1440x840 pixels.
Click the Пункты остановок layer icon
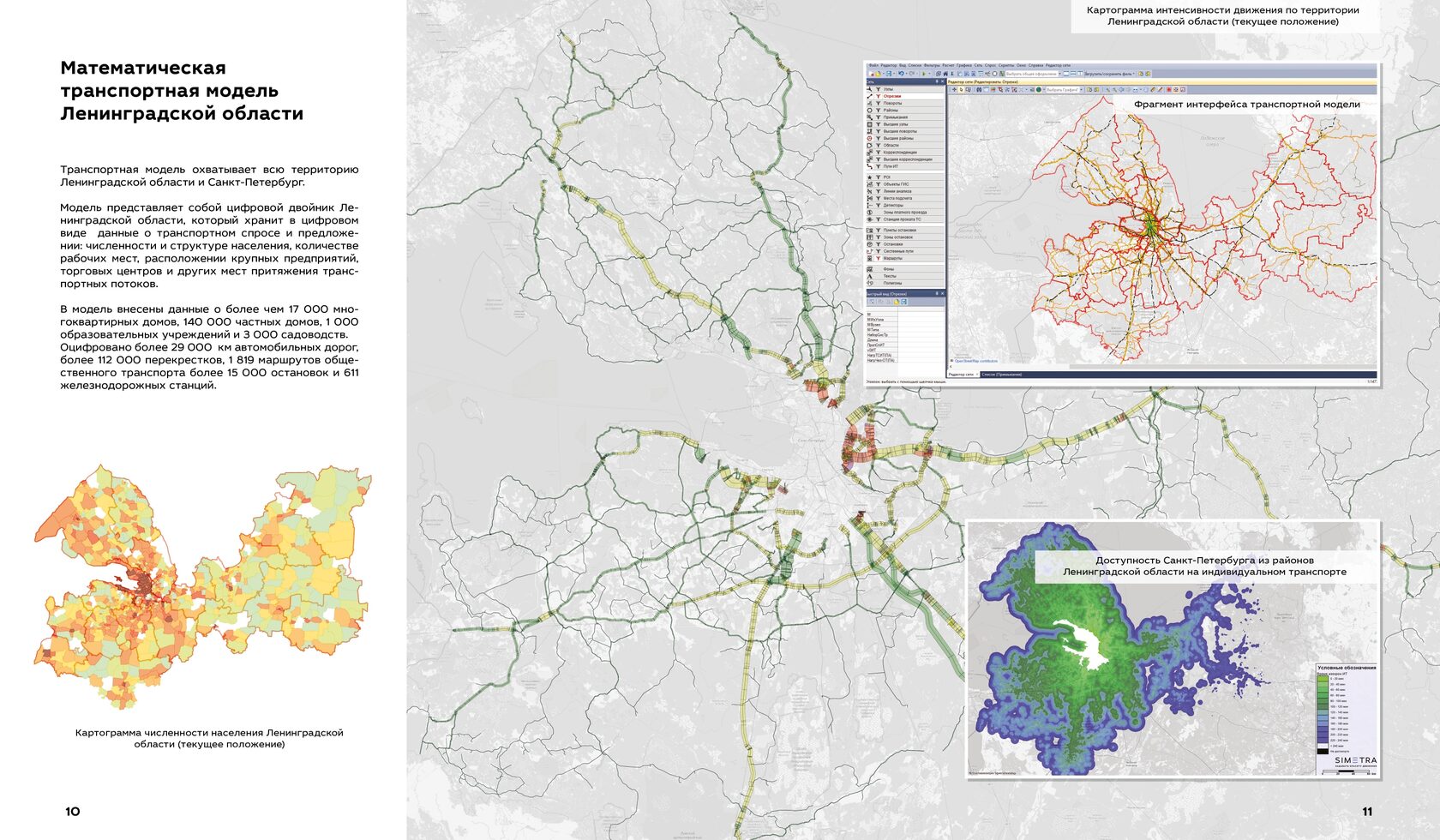869,231
